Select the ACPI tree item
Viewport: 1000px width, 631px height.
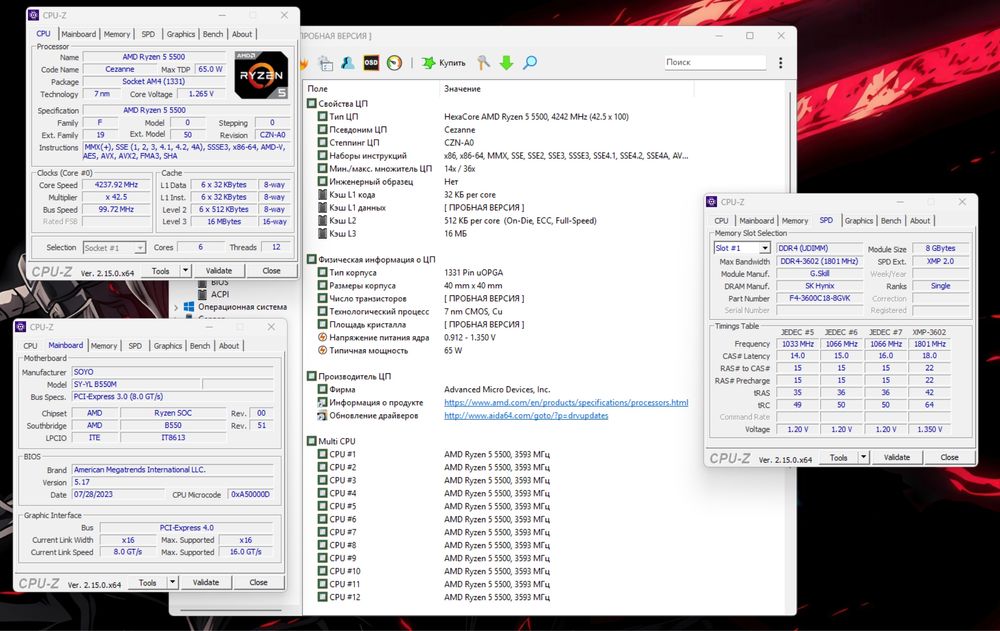pyautogui.click(x=220, y=294)
